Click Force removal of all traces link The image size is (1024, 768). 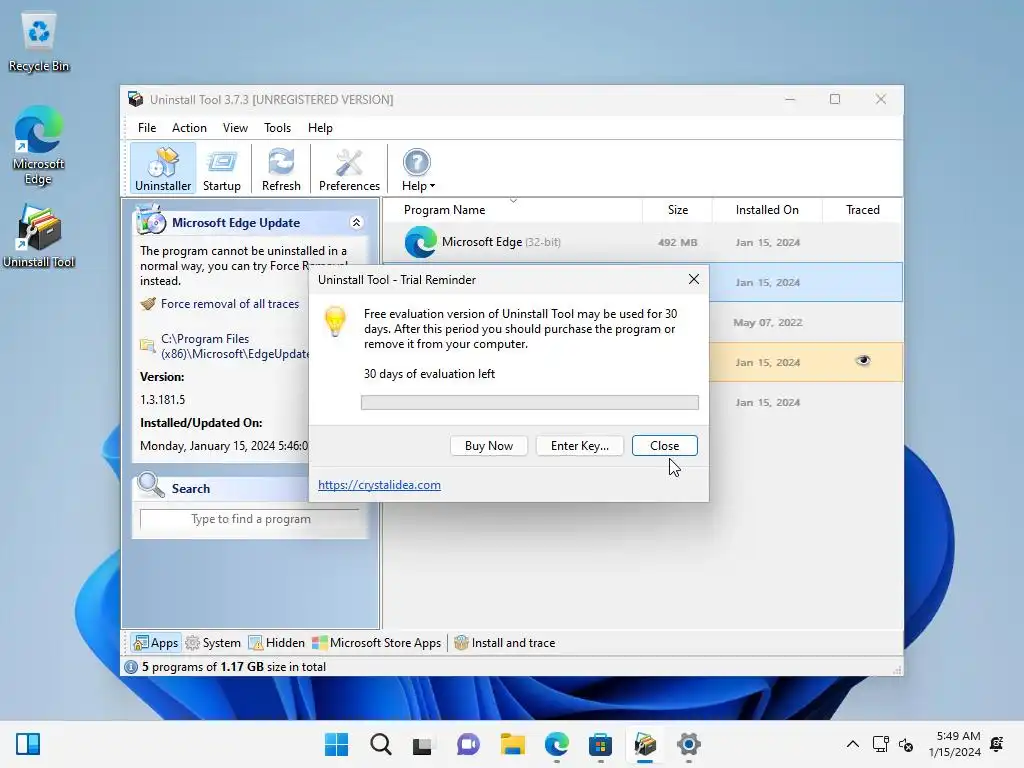coord(230,304)
